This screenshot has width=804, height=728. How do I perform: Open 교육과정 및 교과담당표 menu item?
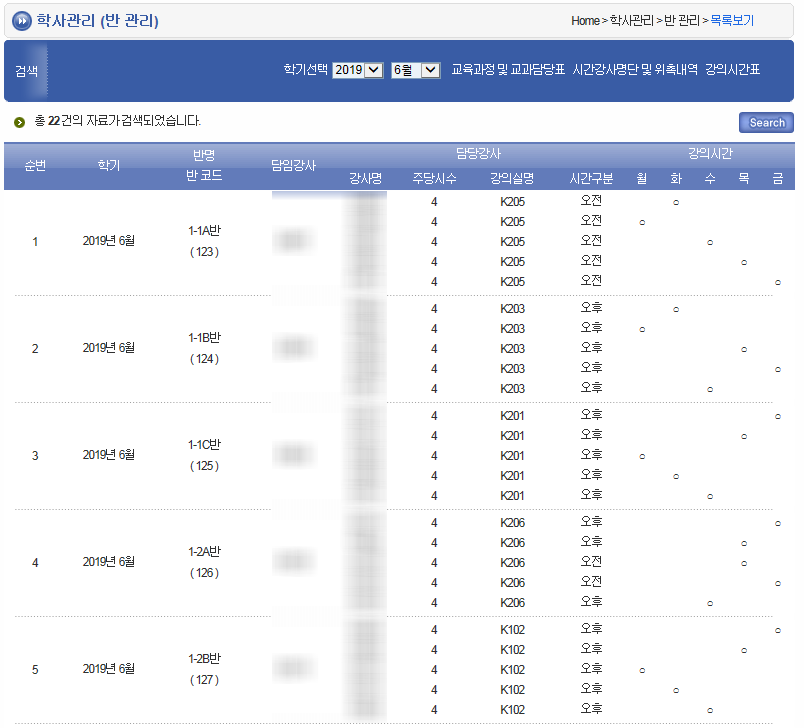(508, 70)
